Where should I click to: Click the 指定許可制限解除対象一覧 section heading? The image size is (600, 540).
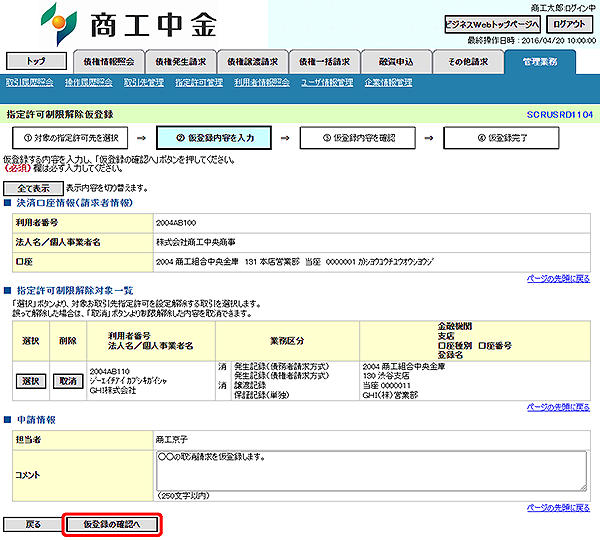click(75, 290)
